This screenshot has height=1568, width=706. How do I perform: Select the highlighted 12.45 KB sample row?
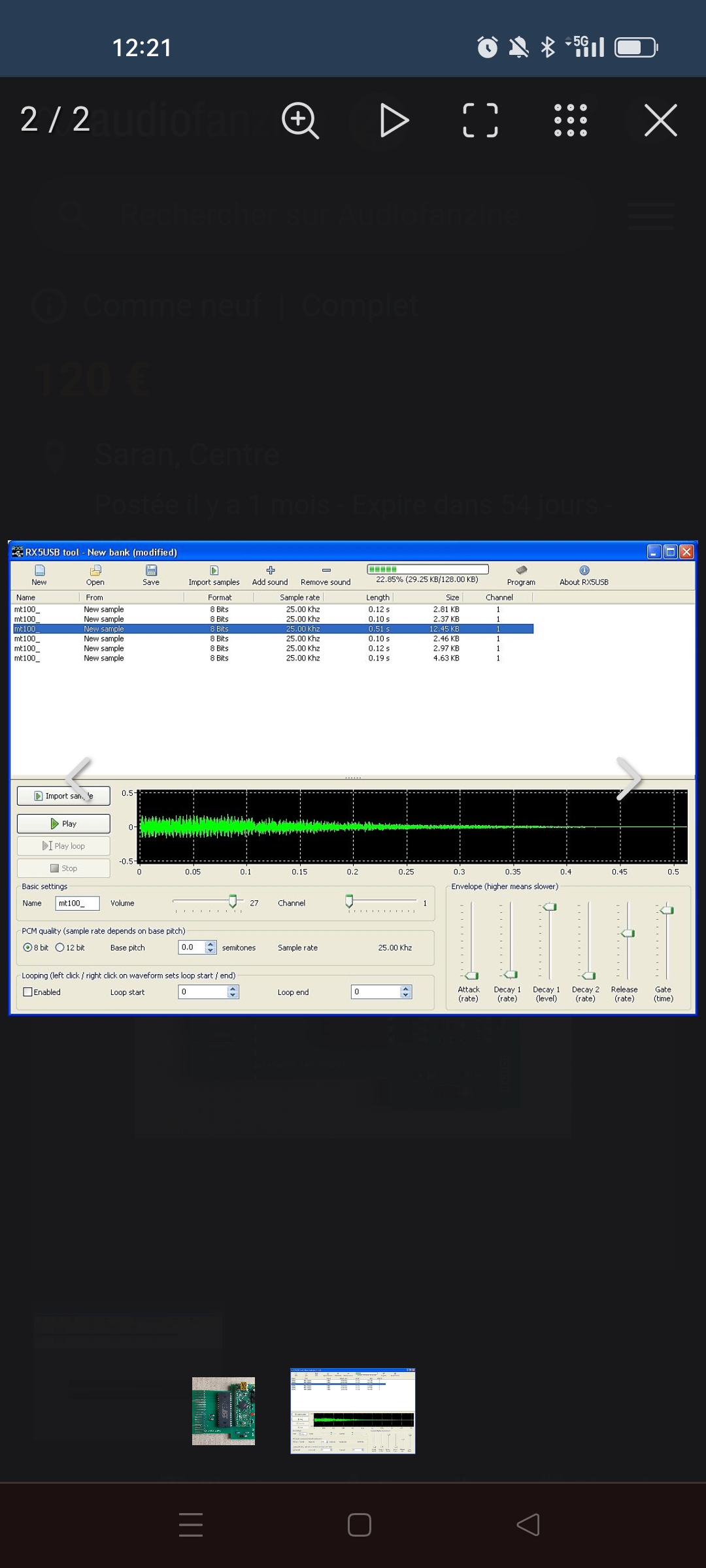[x=273, y=629]
